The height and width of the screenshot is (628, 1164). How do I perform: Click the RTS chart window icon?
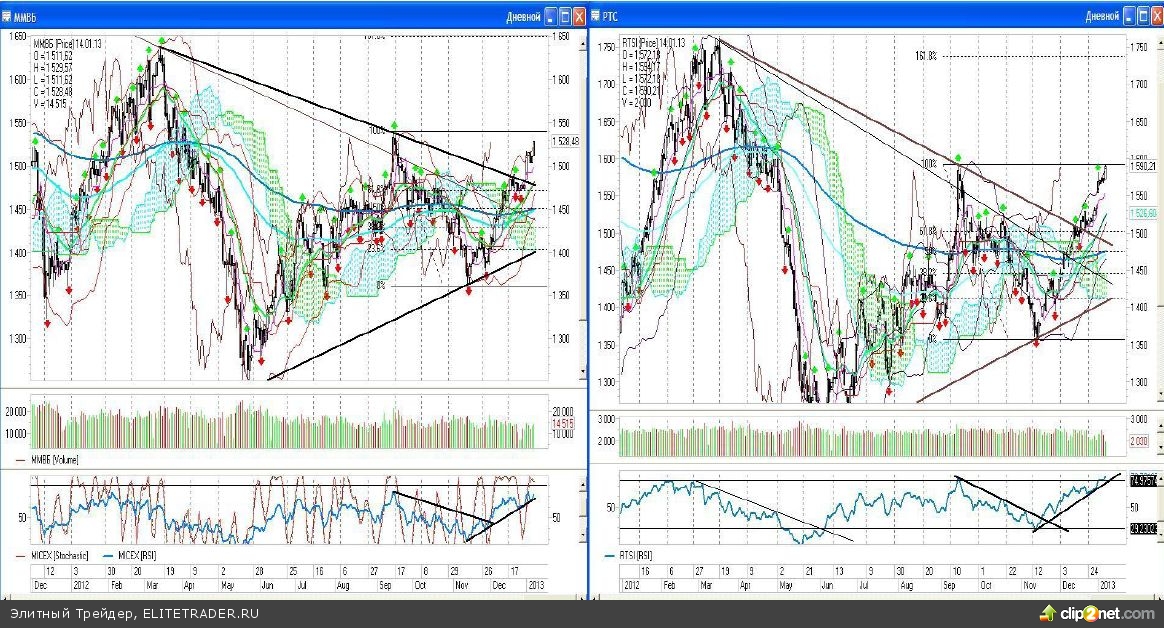pos(598,16)
